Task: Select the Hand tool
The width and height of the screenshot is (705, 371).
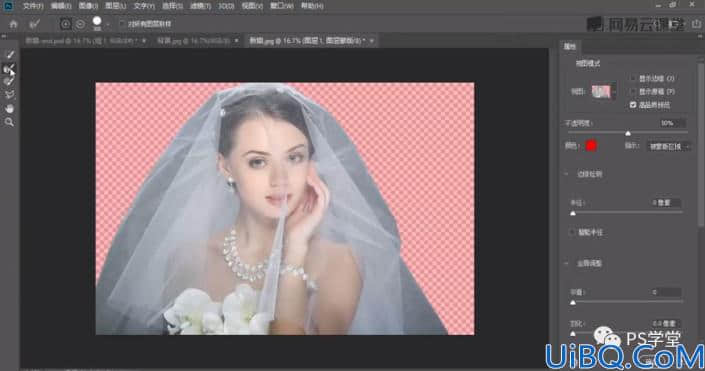Action: pos(9,108)
